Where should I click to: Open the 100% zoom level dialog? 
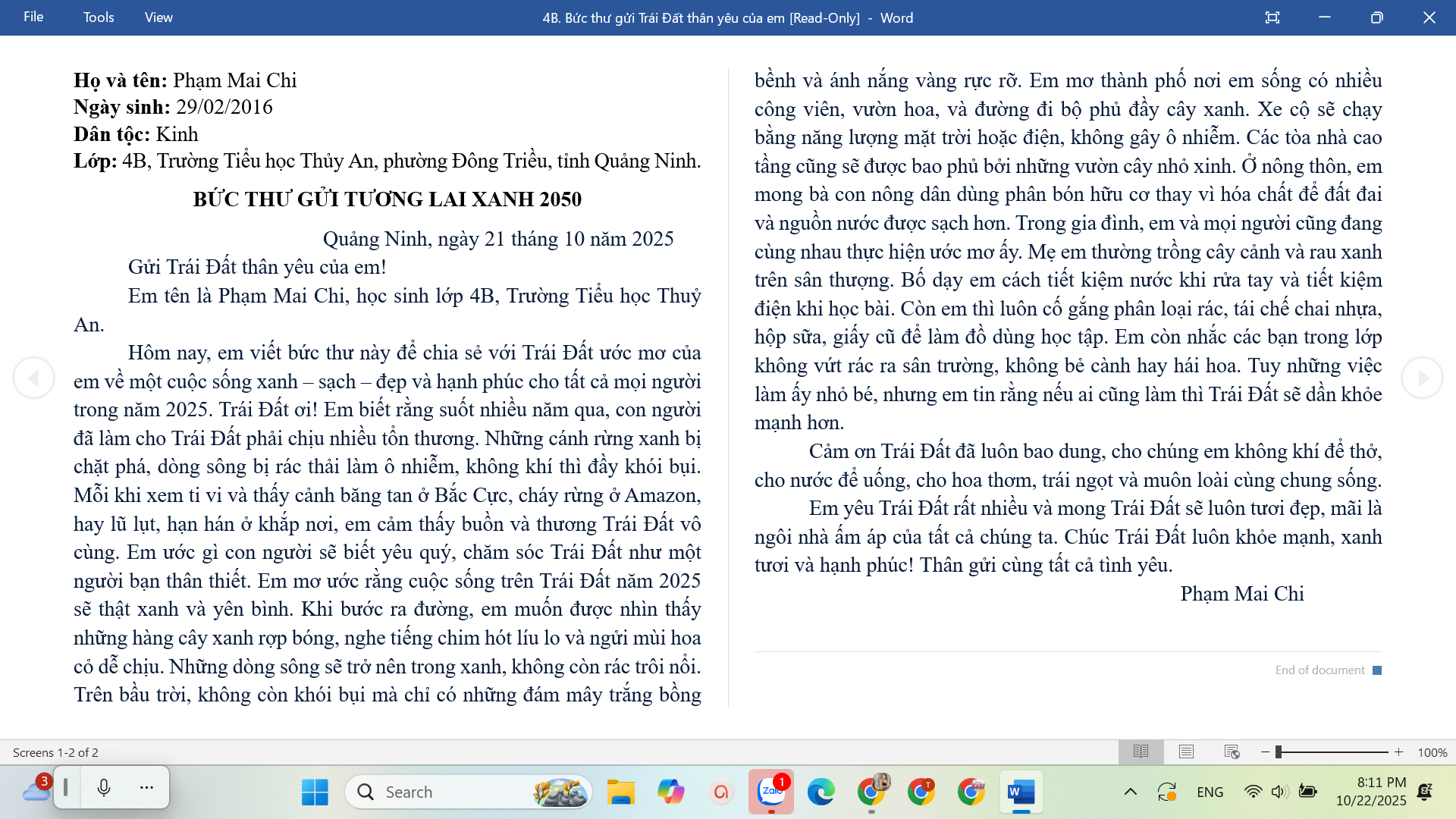point(1432,752)
